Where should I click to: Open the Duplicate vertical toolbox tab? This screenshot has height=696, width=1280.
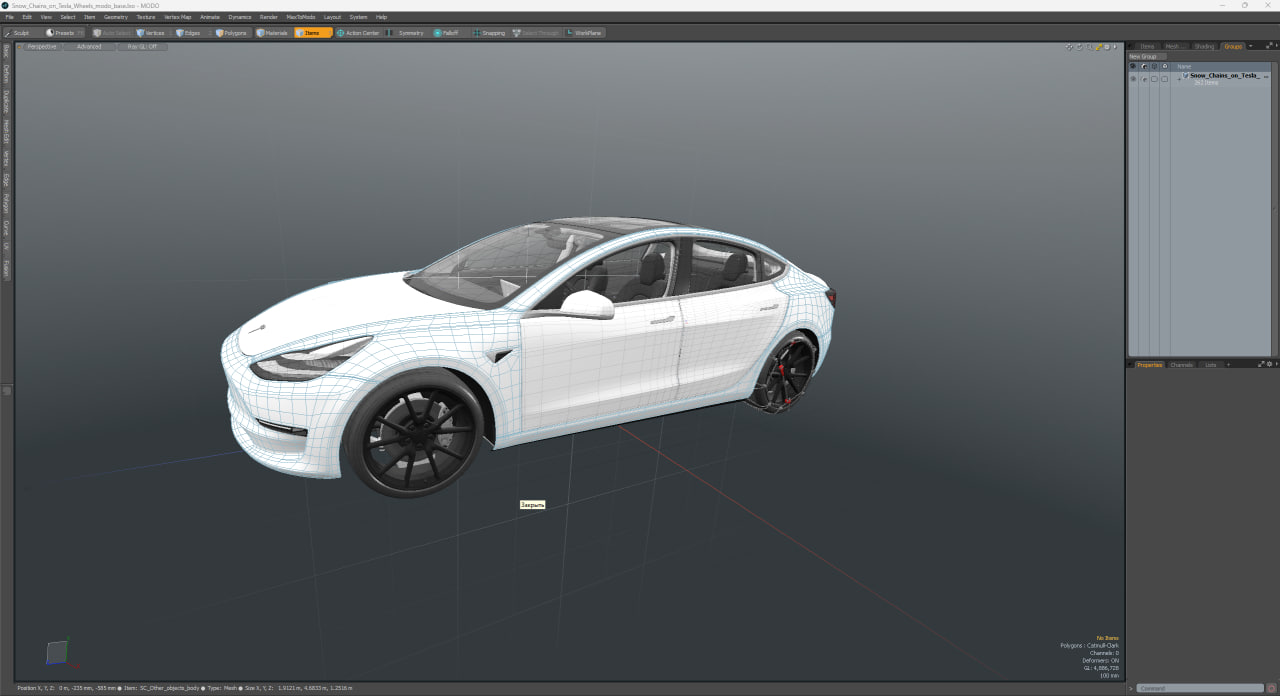6,103
